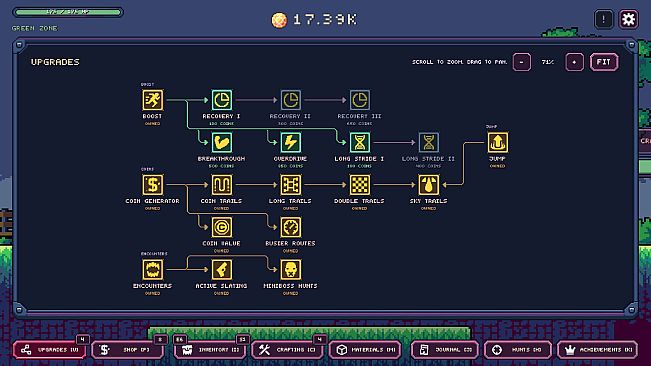Select the Recovery II upgrade node
The image size is (651, 366).
[x=290, y=100]
